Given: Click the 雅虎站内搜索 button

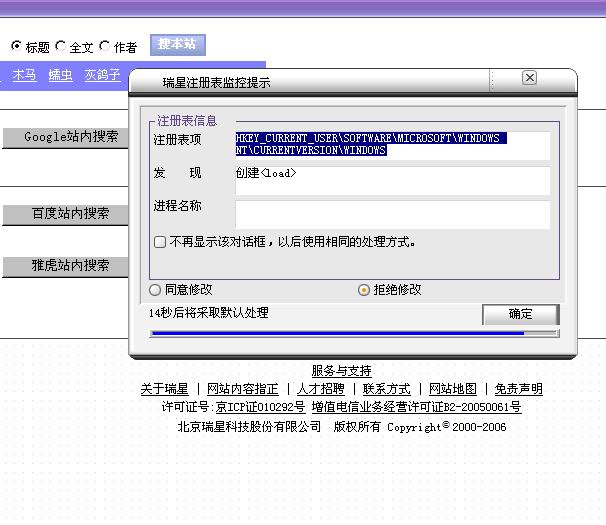Looking at the screenshot, I should click(66, 266).
